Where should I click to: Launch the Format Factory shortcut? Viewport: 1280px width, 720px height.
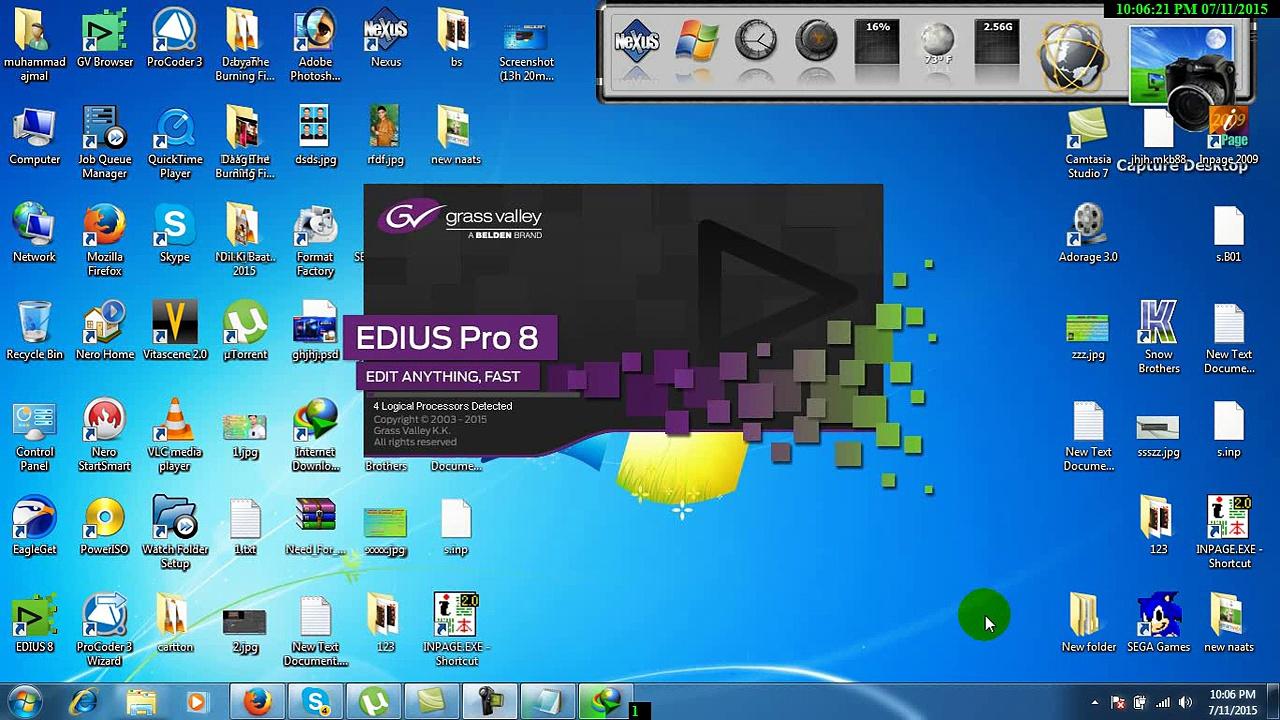315,241
